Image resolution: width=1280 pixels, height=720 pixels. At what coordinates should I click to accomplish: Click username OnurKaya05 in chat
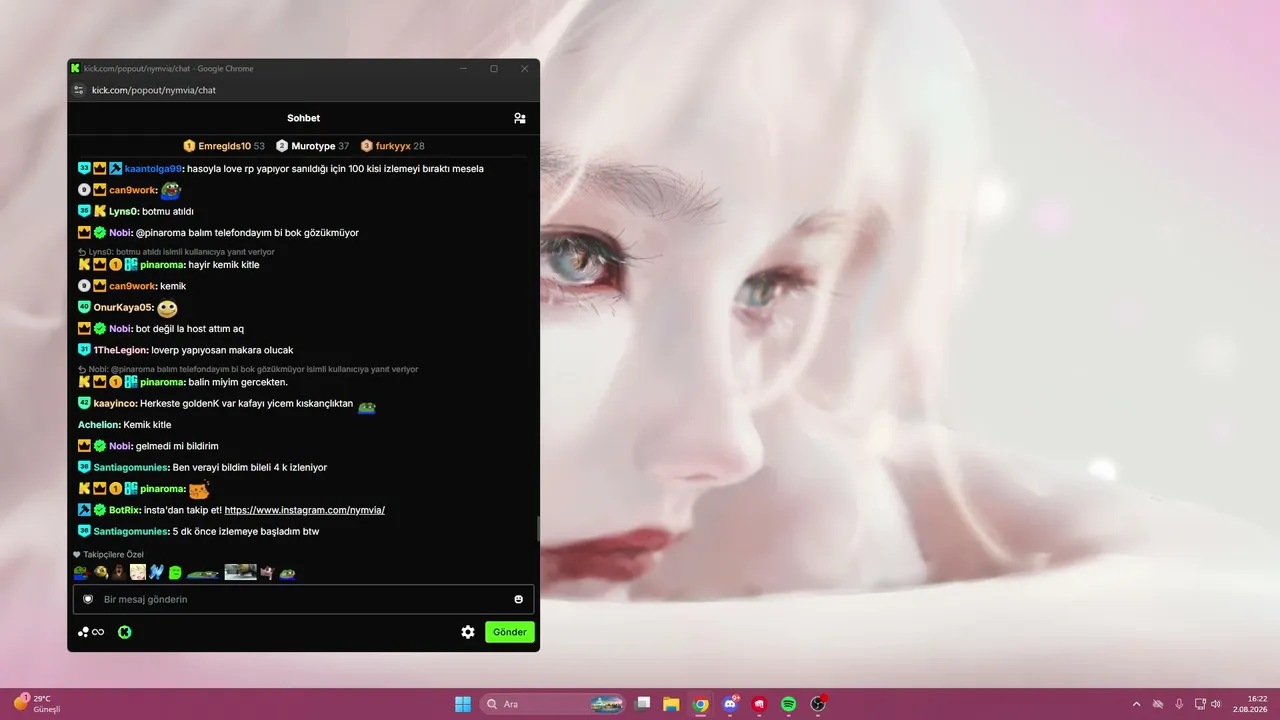pyautogui.click(x=123, y=308)
